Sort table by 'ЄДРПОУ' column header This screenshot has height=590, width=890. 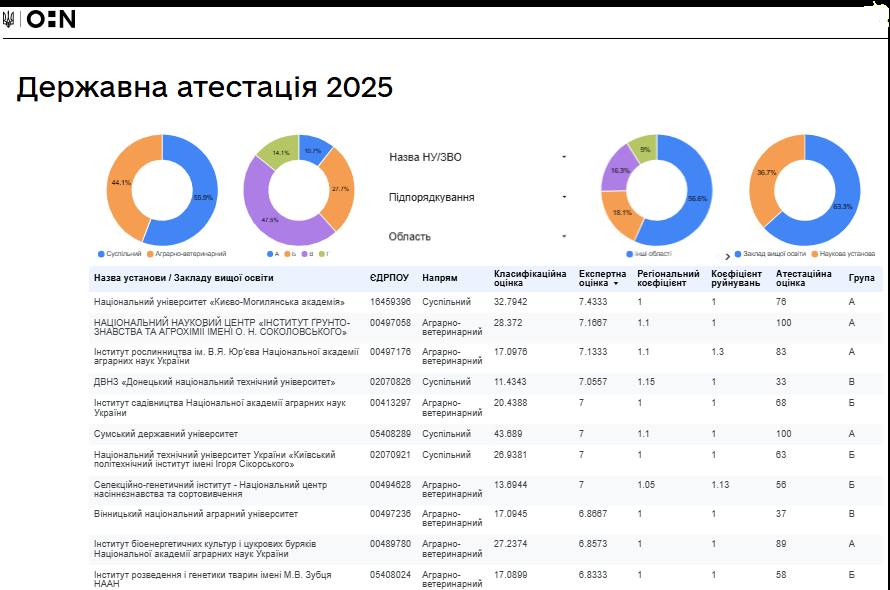coord(389,278)
